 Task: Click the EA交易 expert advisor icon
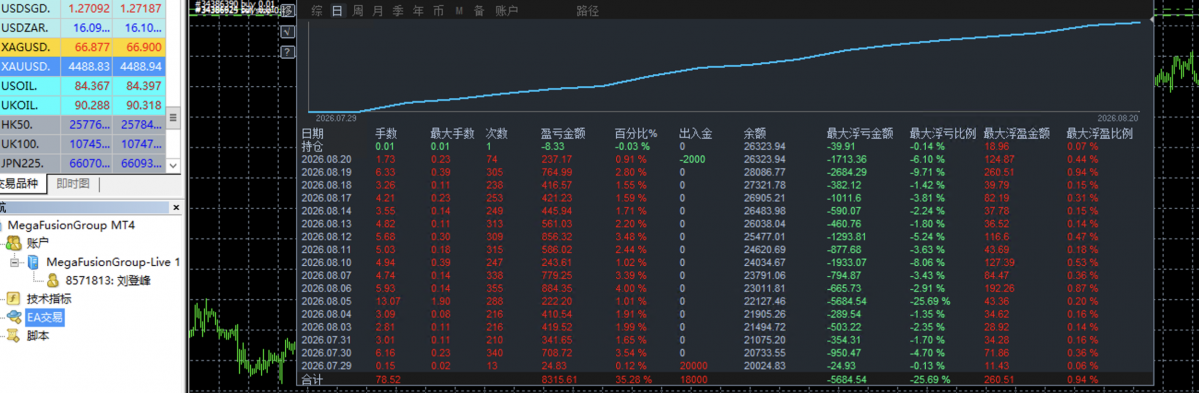(13, 317)
